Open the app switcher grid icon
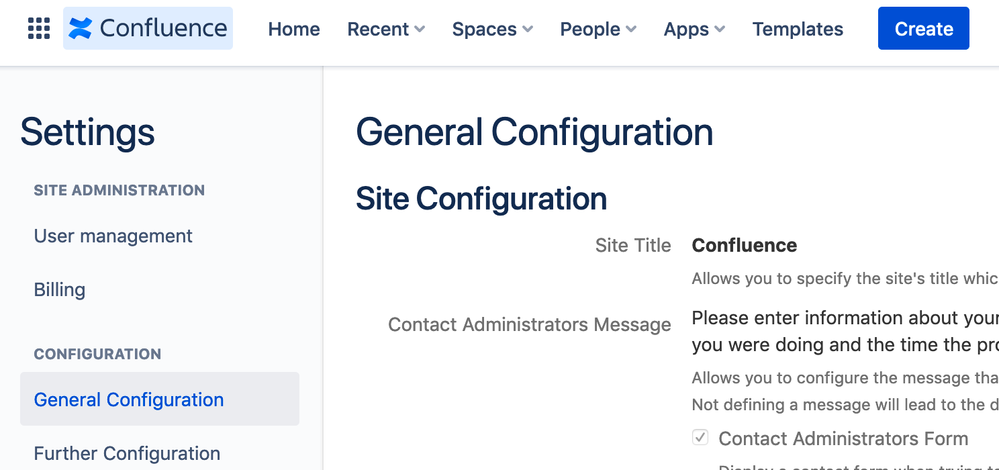 (39, 29)
